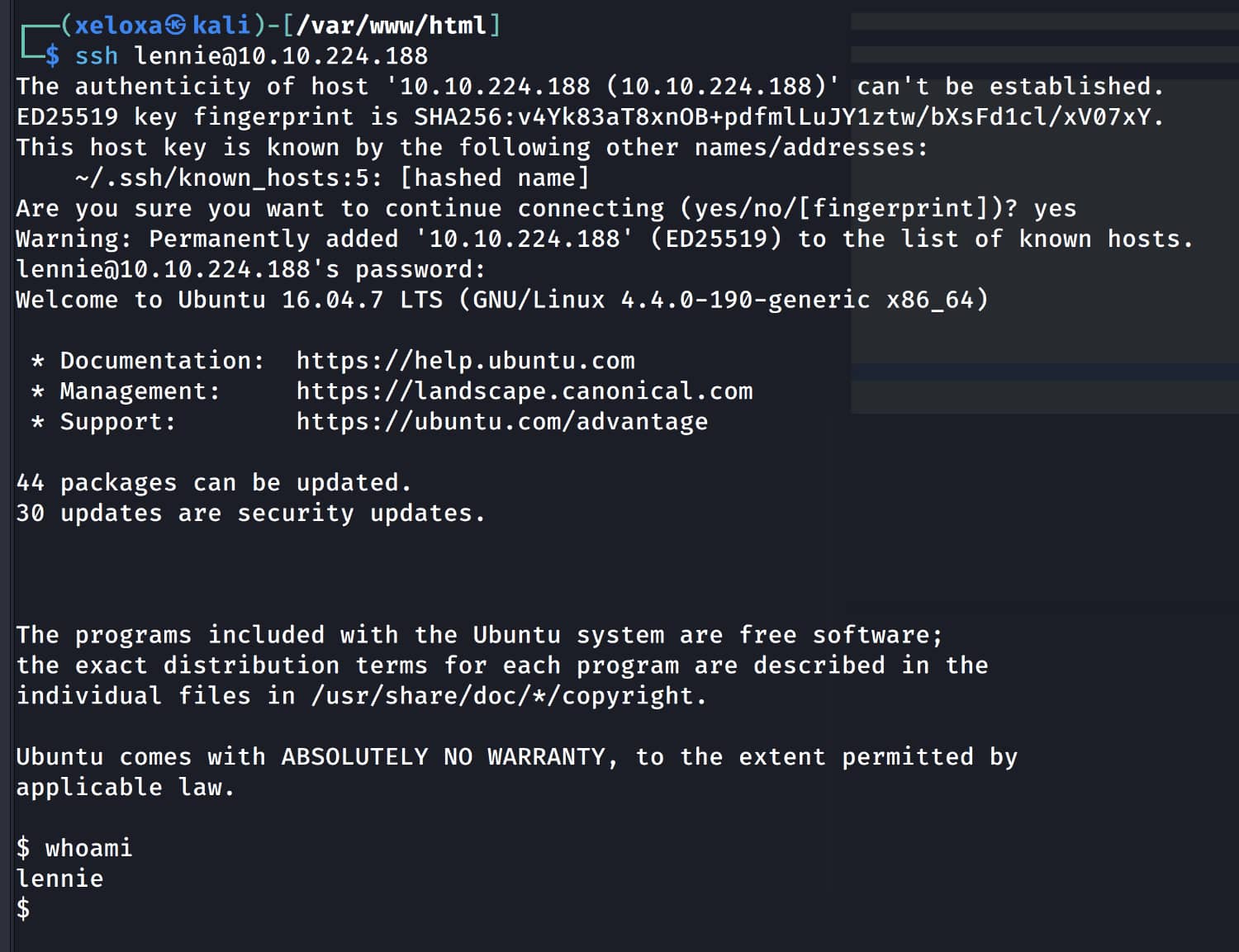Open the landscape.canonical.com management link
1239x952 pixels.
[x=525, y=391]
